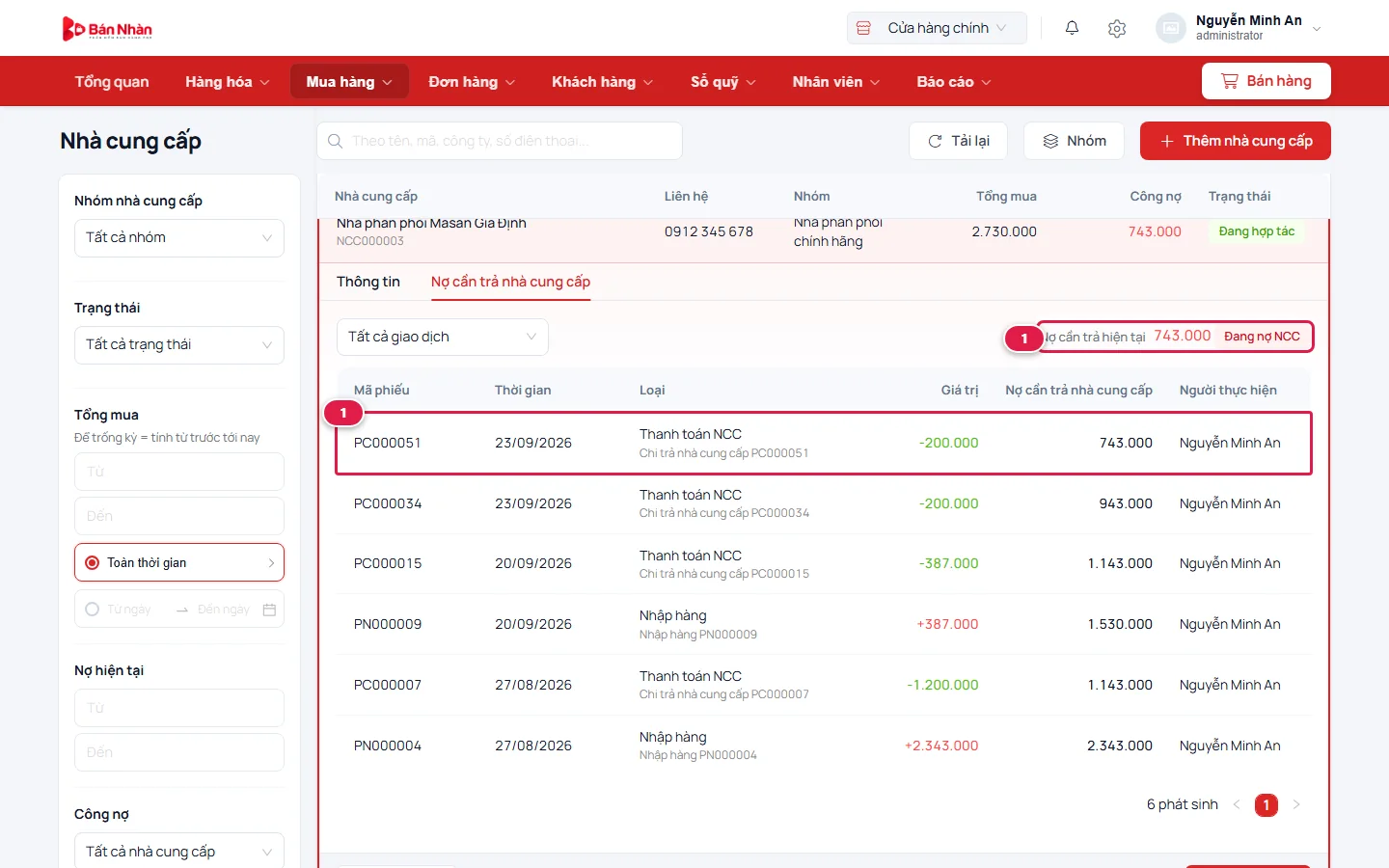Click the search magnifier icon
The height and width of the screenshot is (868, 1389).
(x=335, y=141)
